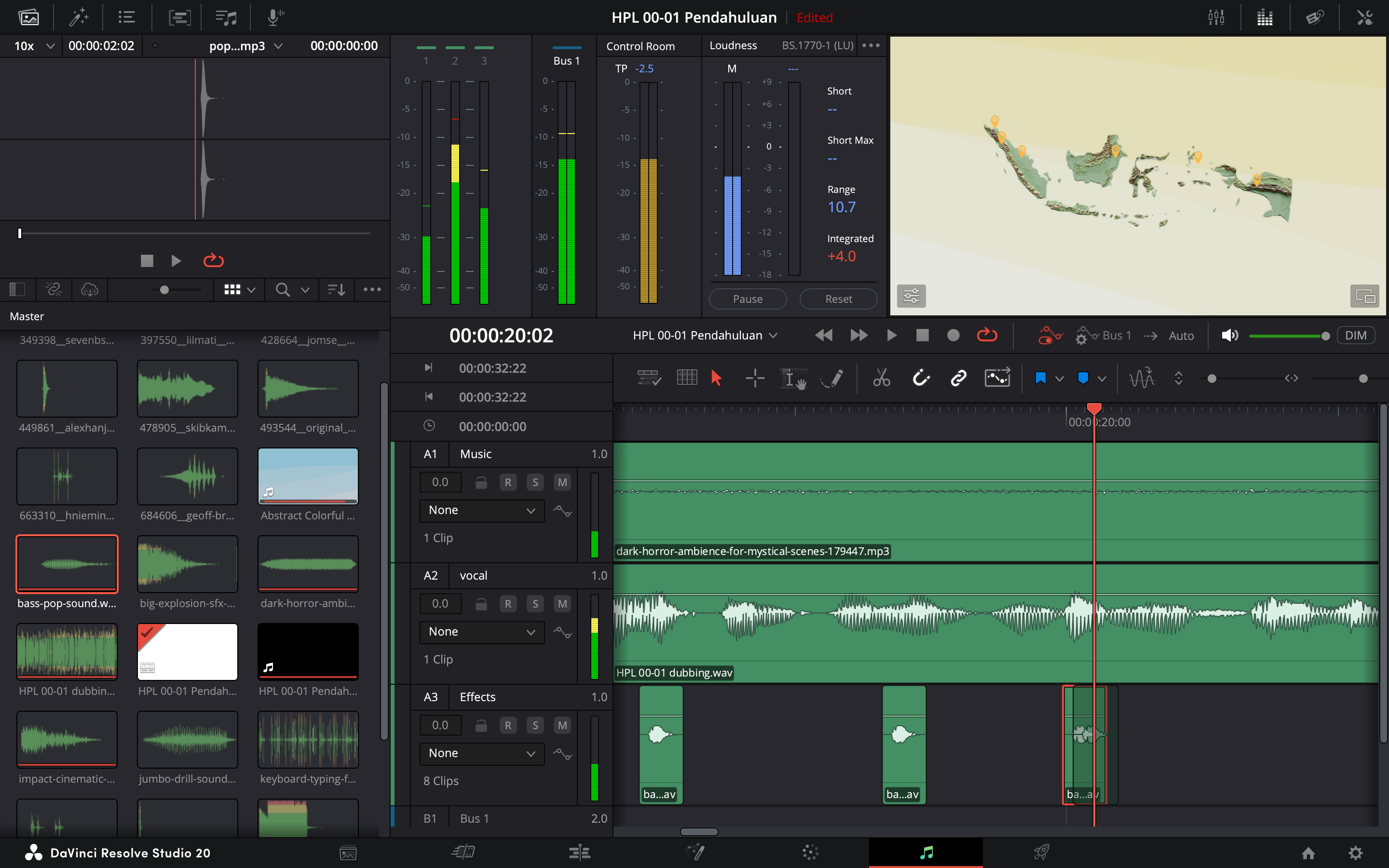This screenshot has width=1389, height=868.
Task: Select the pencil edit tool
Action: coord(832,379)
